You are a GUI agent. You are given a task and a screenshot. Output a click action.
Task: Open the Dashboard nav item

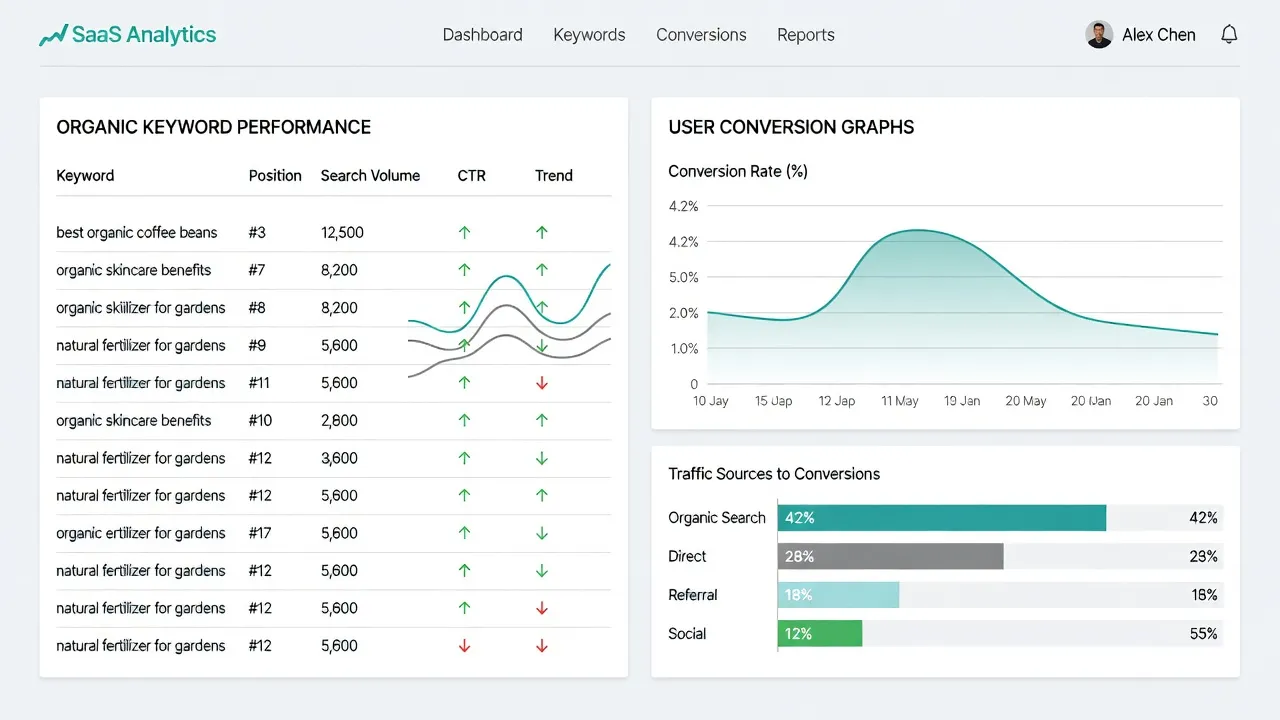(x=483, y=35)
